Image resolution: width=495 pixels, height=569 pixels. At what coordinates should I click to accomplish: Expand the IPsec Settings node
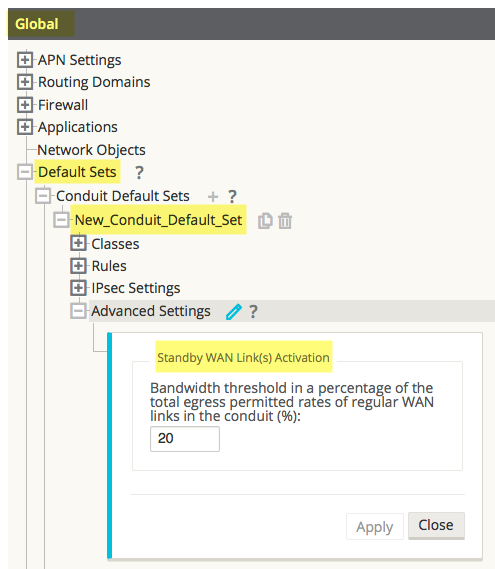[78, 288]
